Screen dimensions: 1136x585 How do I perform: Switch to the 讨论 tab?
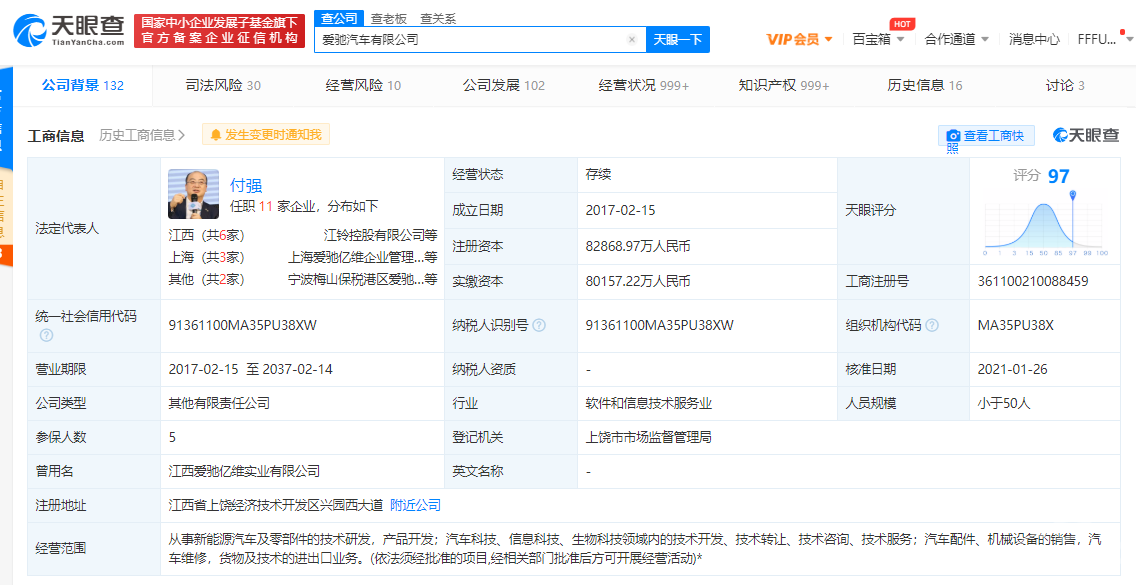[x=1064, y=86]
